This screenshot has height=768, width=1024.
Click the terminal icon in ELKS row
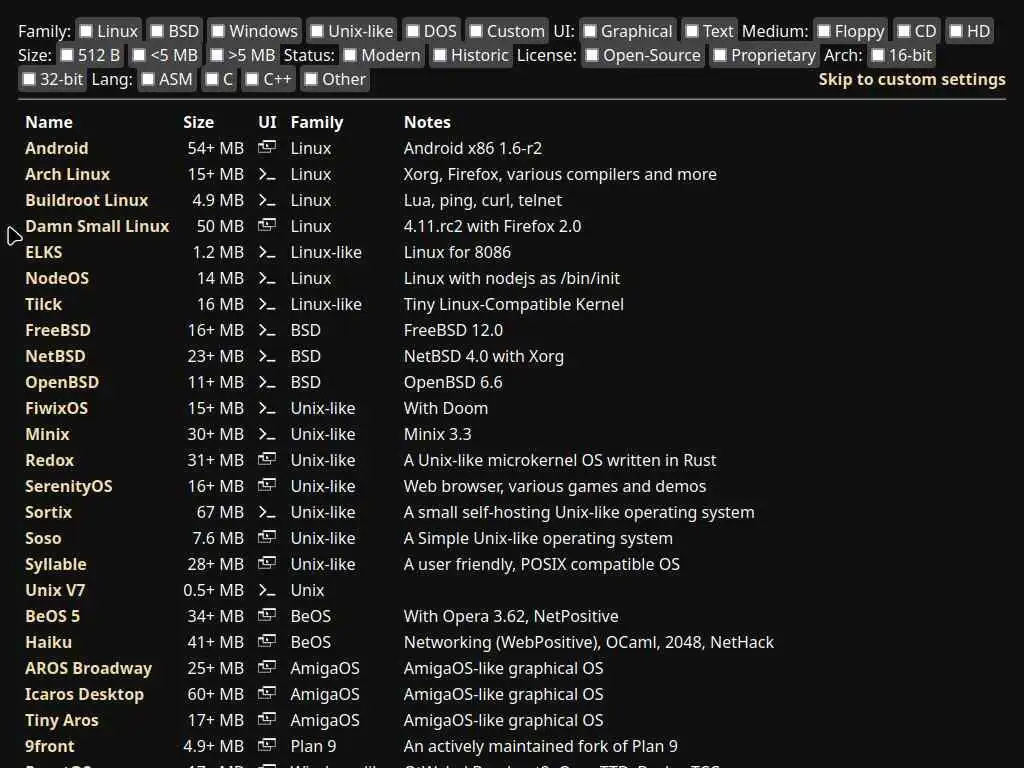point(266,252)
